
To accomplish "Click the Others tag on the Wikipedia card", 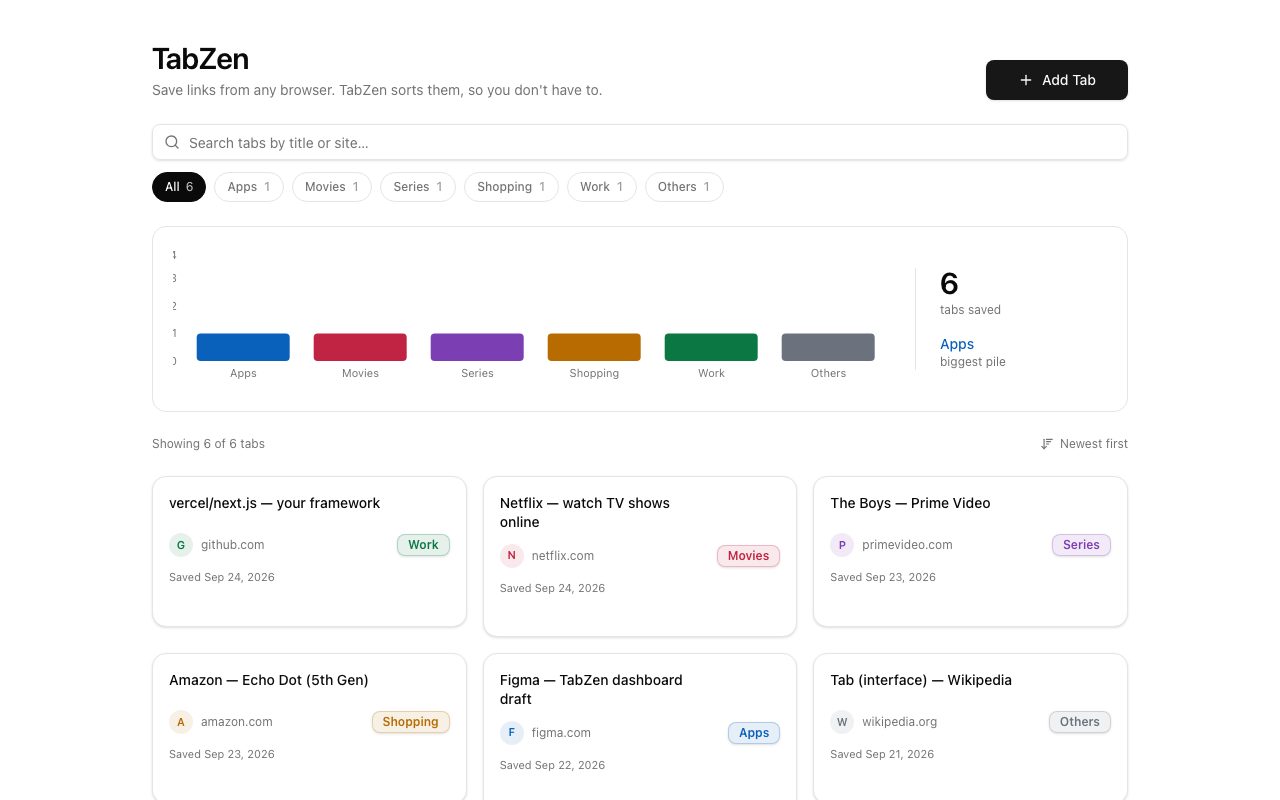I will 1080,722.
